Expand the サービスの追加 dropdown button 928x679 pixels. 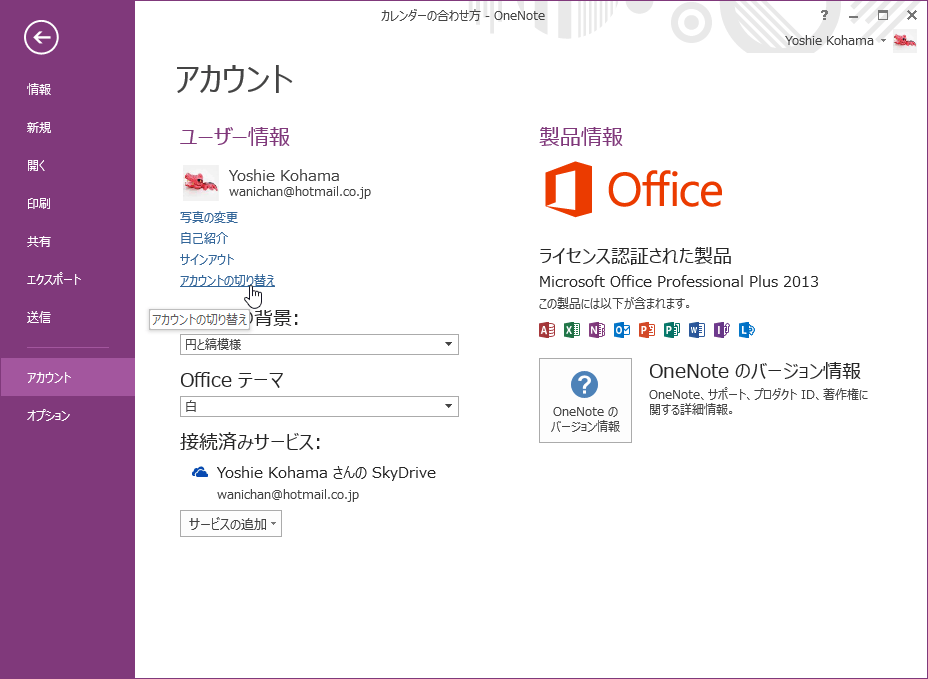pos(231,524)
